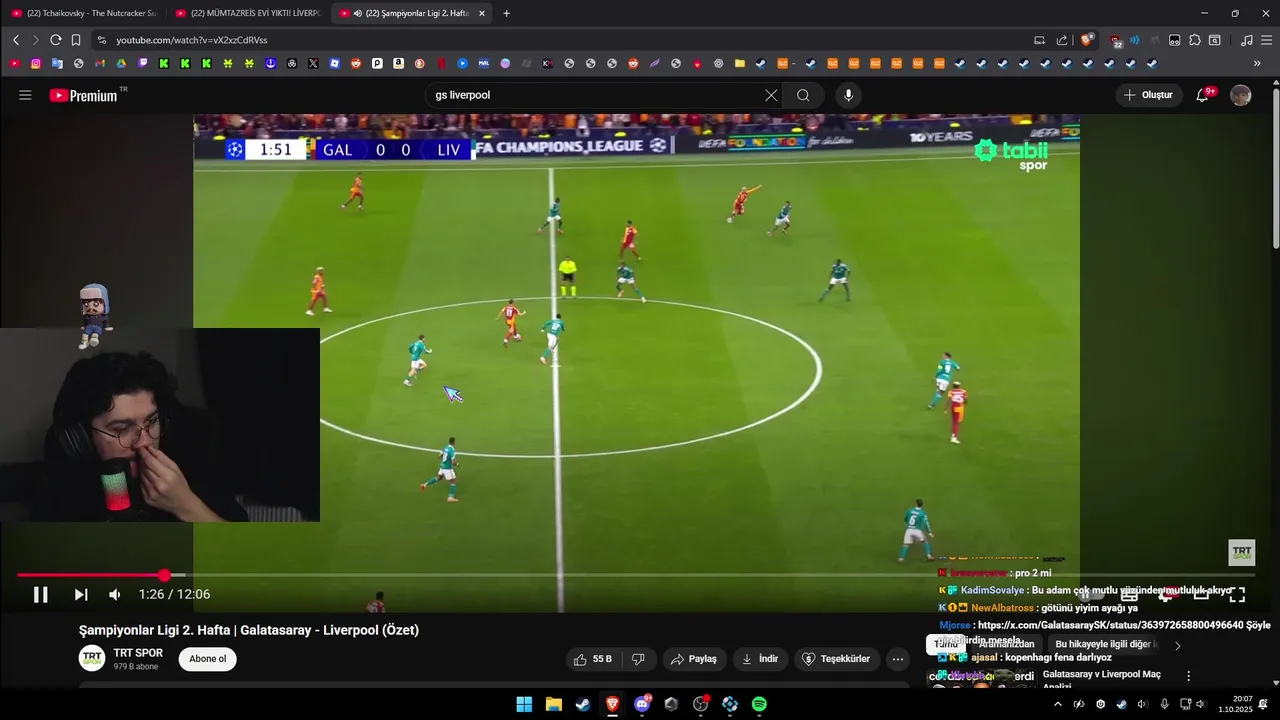Launch File Explorer from the taskbar
The image size is (1280, 720).
(x=553, y=704)
